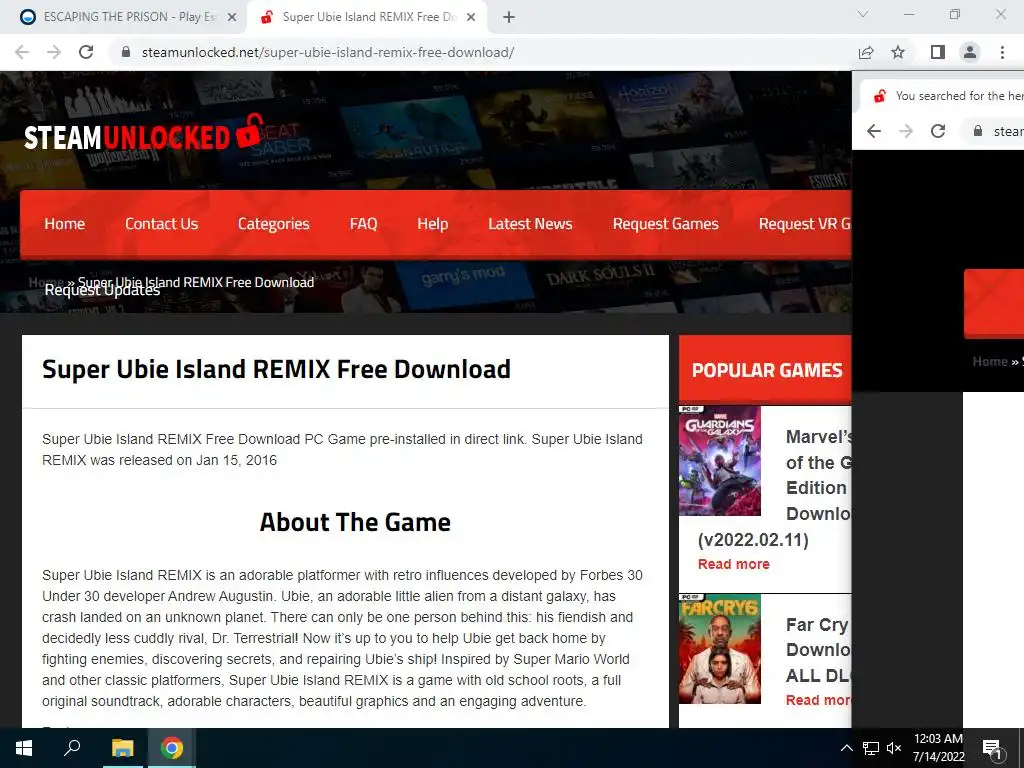Open Windows taskbar search
The height and width of the screenshot is (768, 1024).
[x=72, y=748]
